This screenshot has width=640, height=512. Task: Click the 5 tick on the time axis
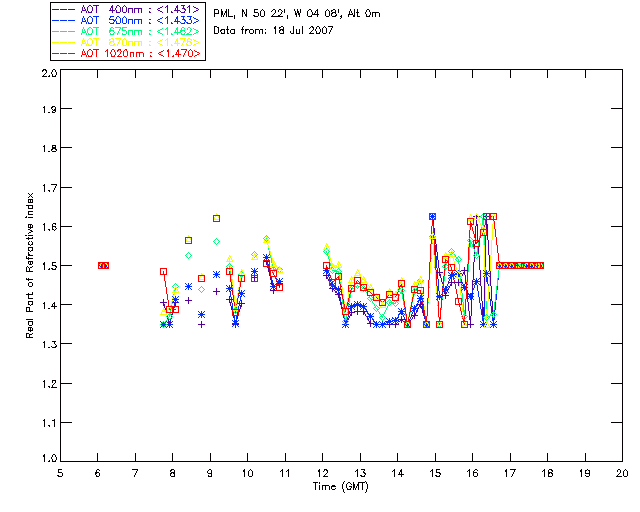point(61,473)
